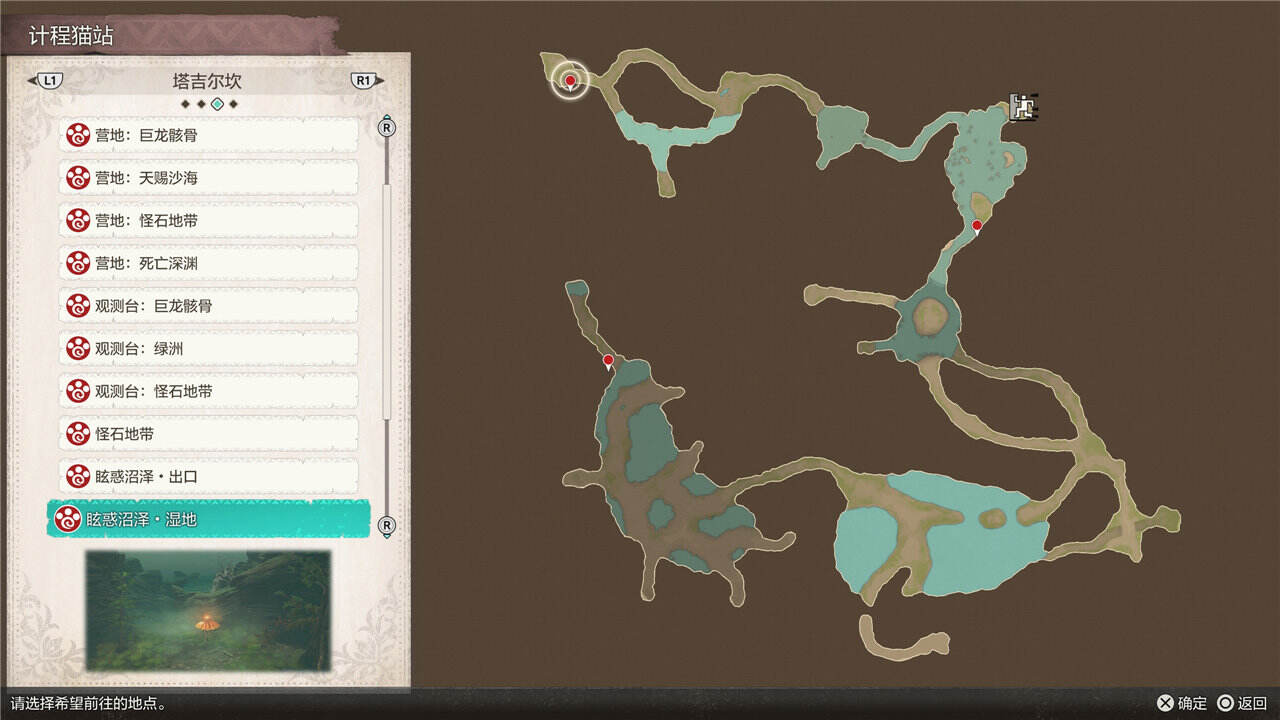Select 观测台：绿洲 travel point
The height and width of the screenshot is (720, 1280).
(x=208, y=349)
